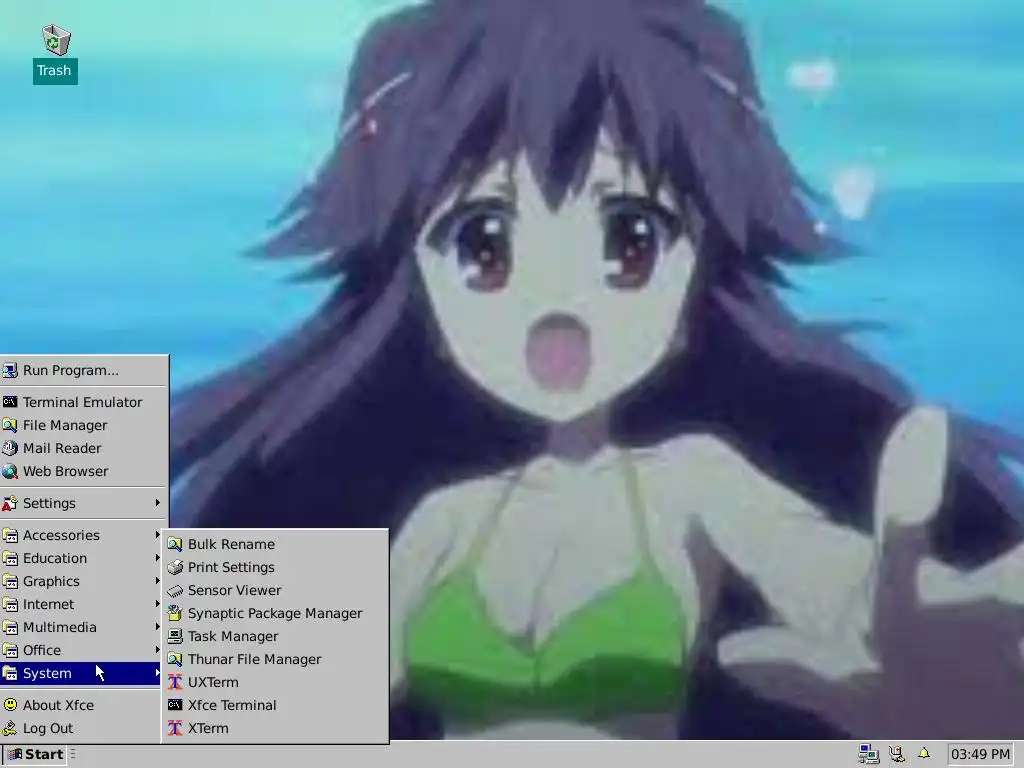This screenshot has width=1024, height=768.
Task: Click the Bulk Rename icon
Action: click(x=174, y=544)
